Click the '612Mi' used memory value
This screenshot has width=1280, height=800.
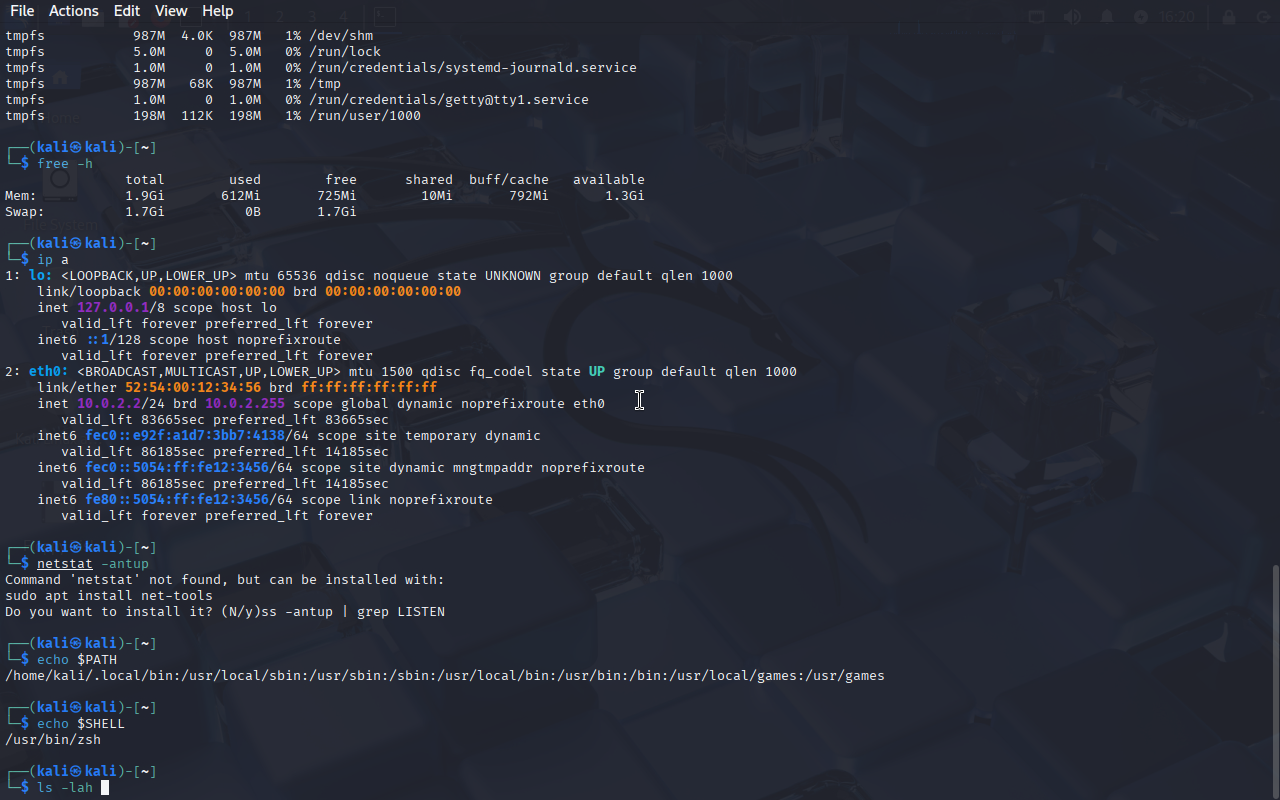tap(241, 196)
